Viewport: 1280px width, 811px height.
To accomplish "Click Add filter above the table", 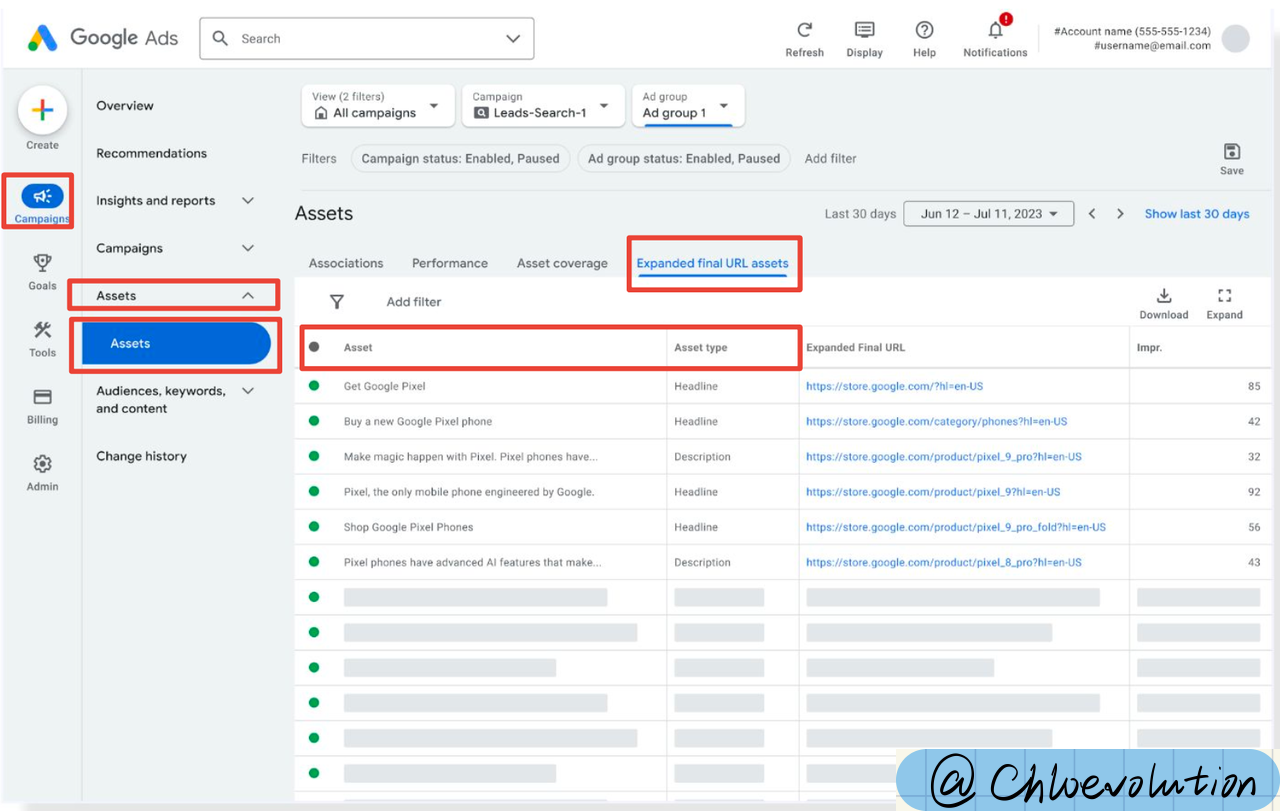I will 414,302.
